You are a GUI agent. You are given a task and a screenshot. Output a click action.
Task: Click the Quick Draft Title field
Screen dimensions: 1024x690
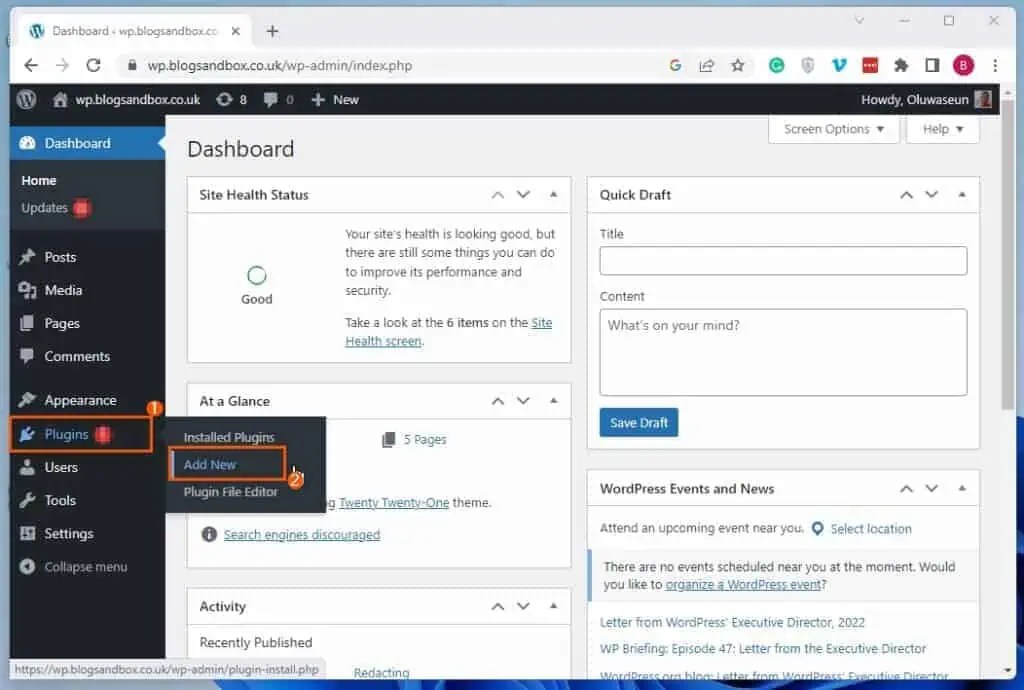[782, 260]
